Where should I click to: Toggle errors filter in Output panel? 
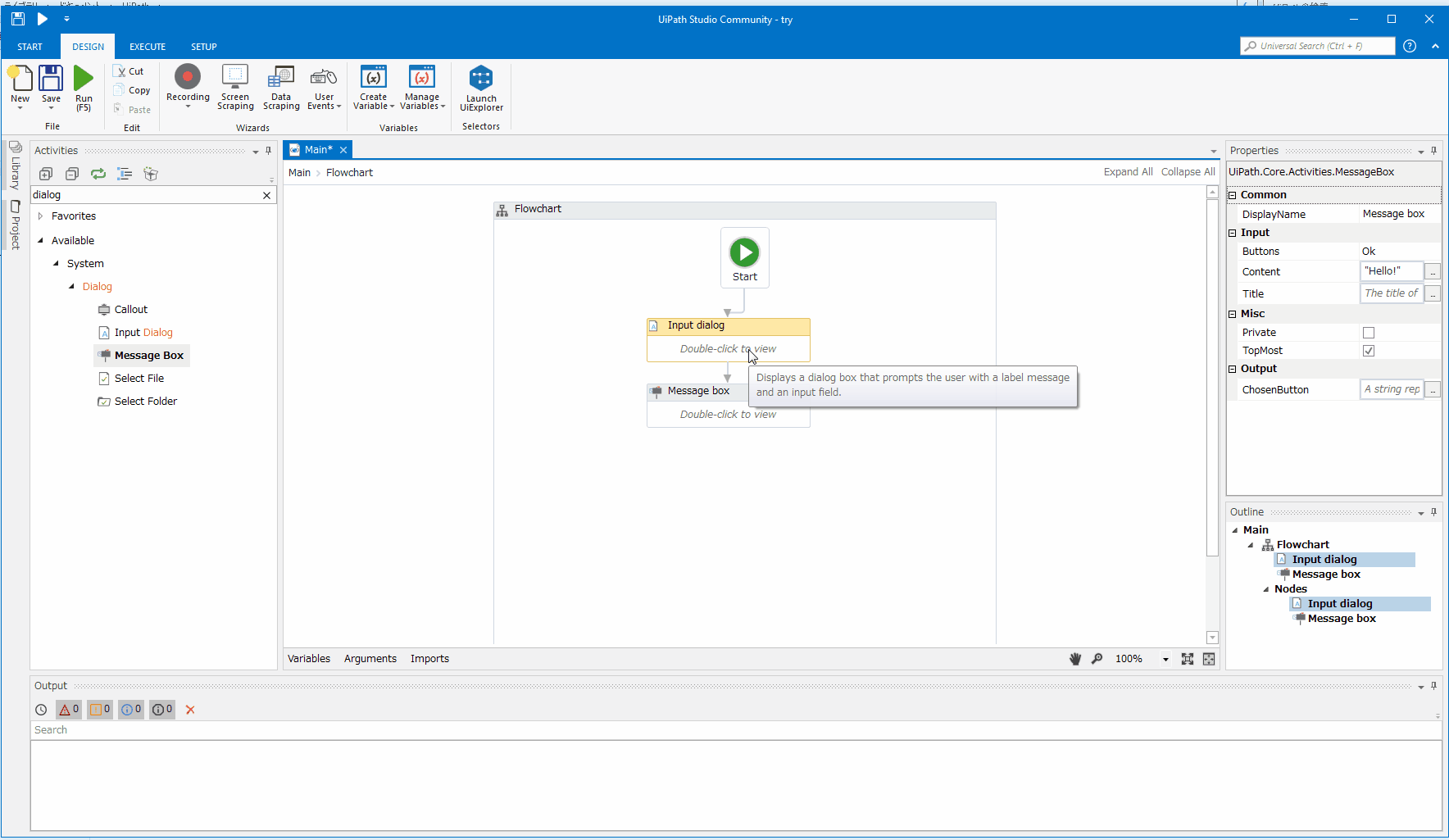(x=69, y=710)
